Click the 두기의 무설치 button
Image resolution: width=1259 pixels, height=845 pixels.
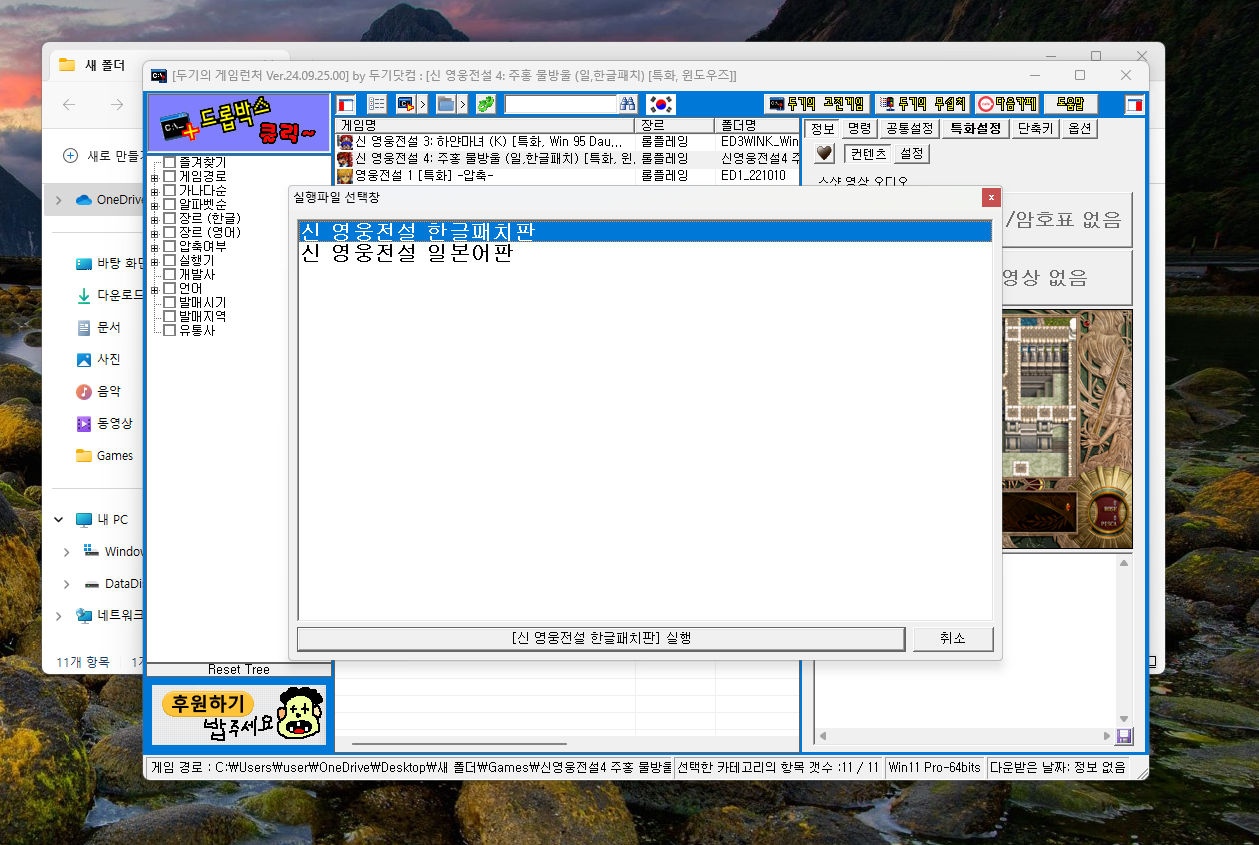coord(921,104)
